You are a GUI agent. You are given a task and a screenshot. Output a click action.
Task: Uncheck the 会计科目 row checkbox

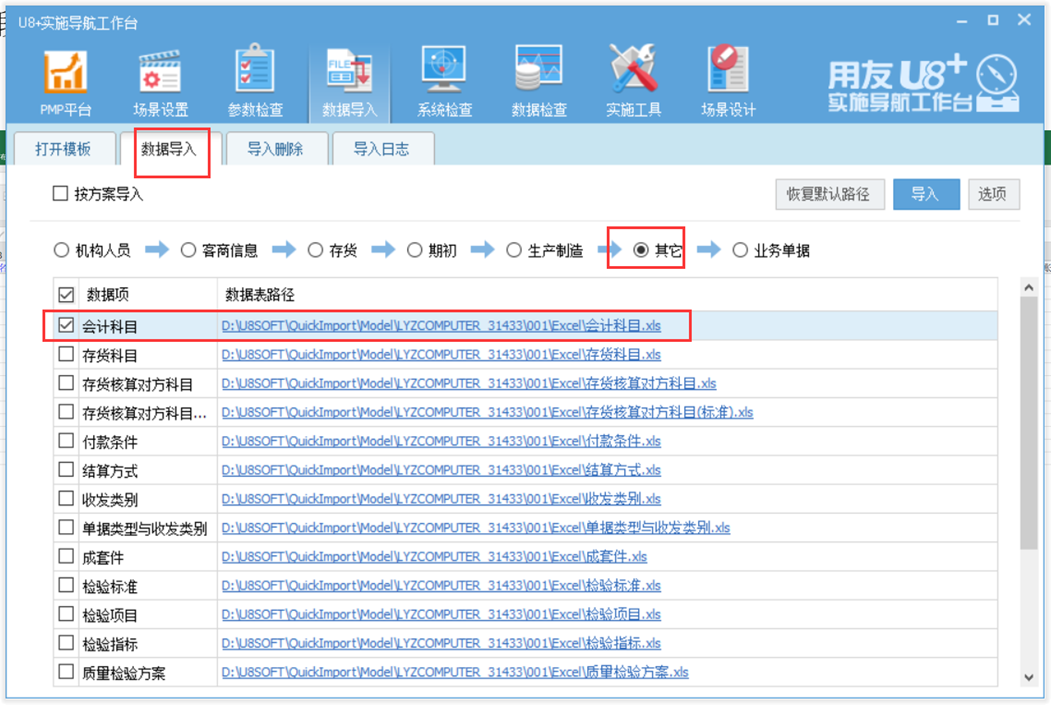[66, 325]
